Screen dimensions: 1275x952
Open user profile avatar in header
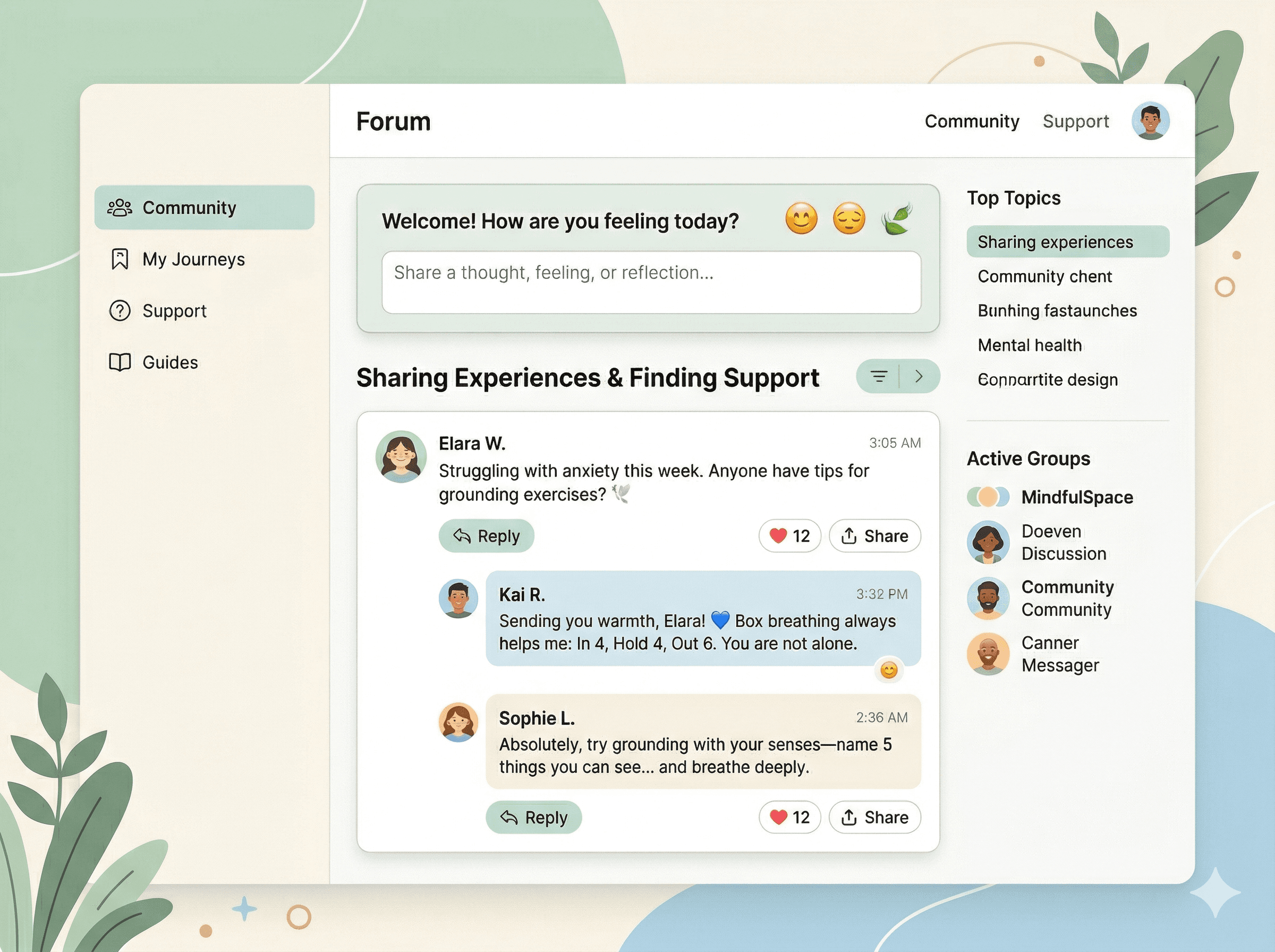1150,121
